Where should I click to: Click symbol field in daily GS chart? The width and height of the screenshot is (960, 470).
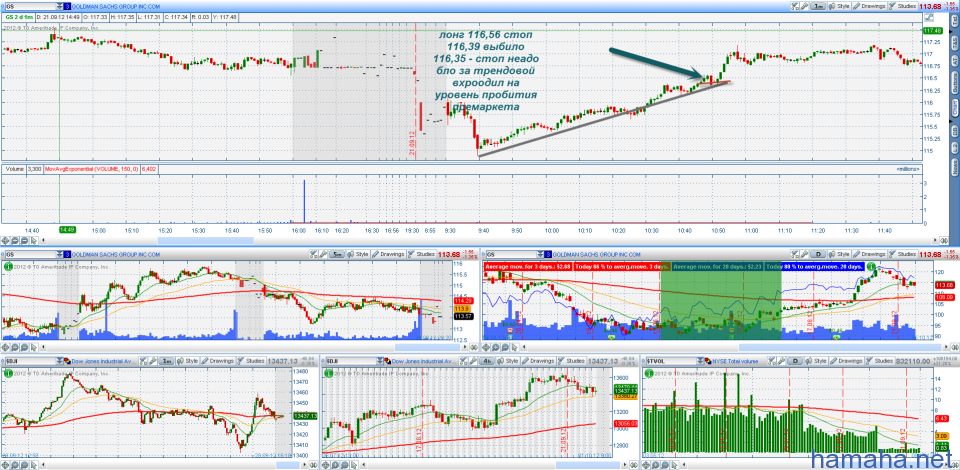pos(511,253)
